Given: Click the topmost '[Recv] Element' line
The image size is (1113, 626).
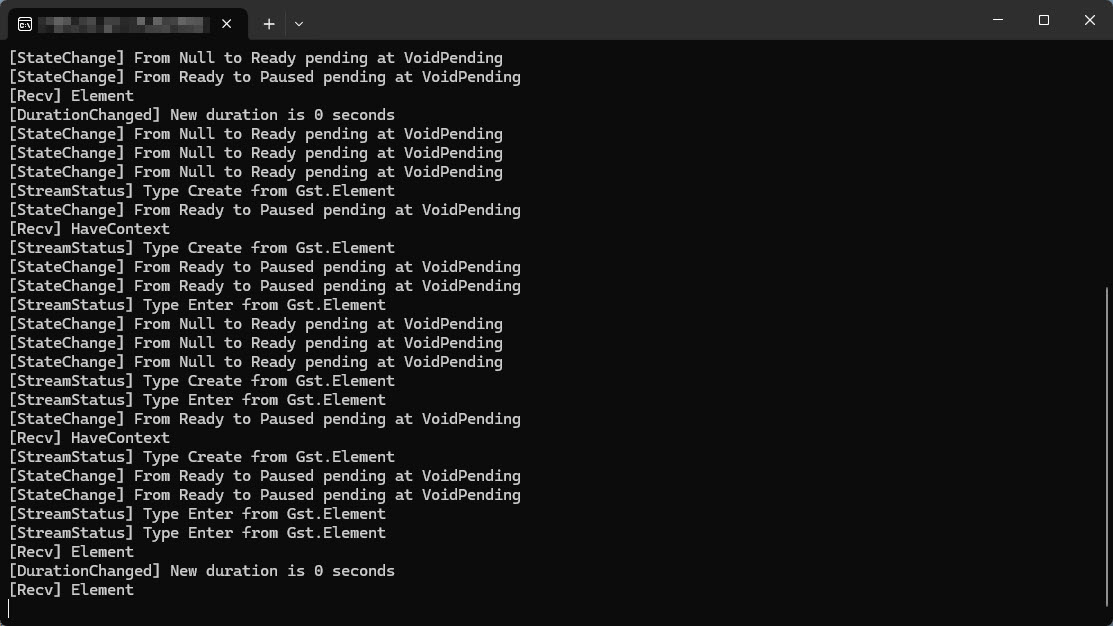Looking at the screenshot, I should (71, 96).
